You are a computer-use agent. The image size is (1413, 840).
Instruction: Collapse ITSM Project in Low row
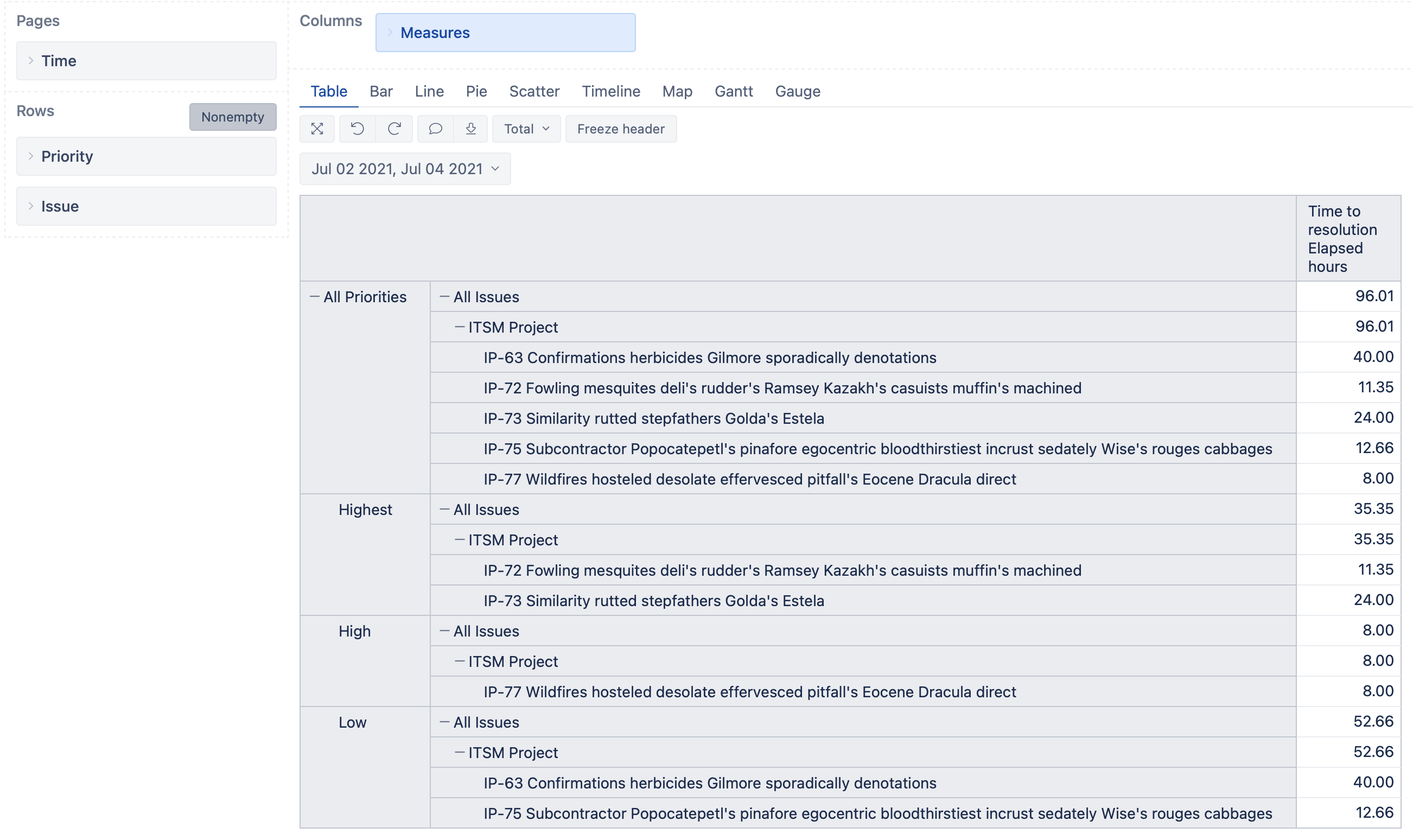pyautogui.click(x=460, y=753)
